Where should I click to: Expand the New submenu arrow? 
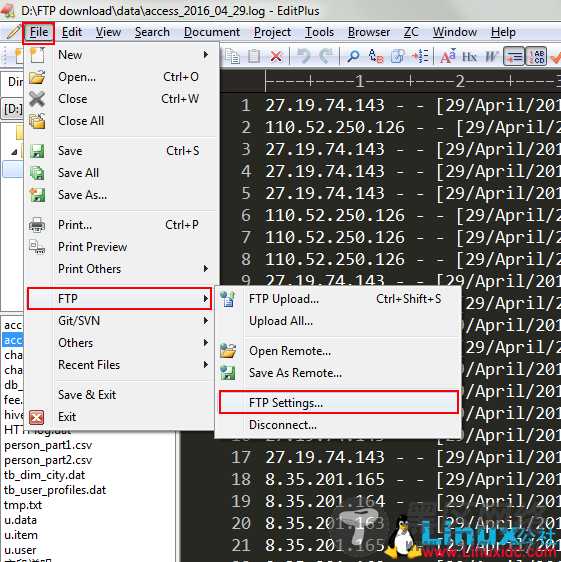tap(206, 54)
